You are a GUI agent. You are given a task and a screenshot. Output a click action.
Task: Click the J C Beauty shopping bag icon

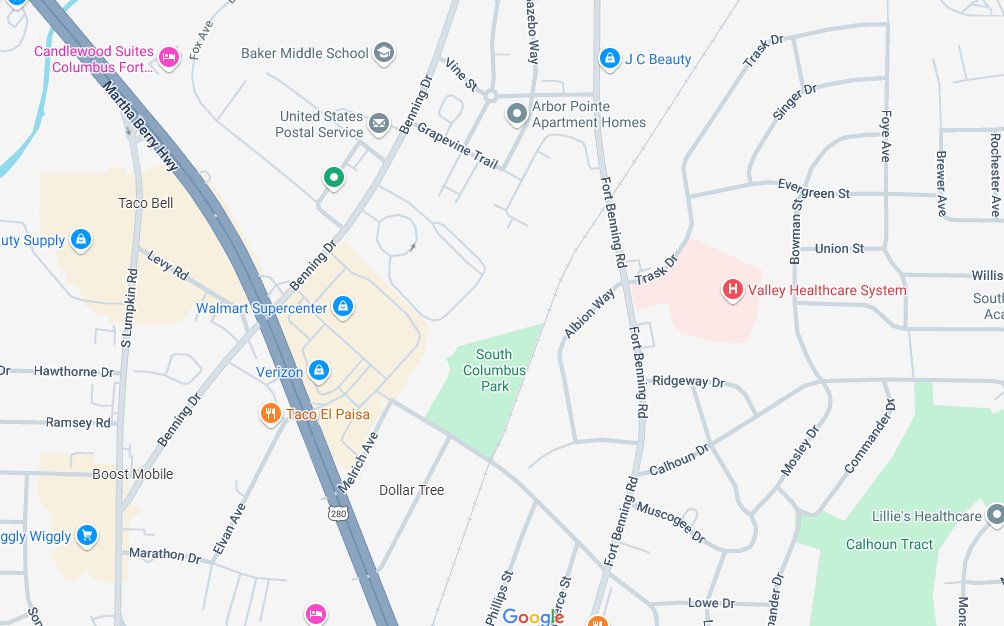610,58
